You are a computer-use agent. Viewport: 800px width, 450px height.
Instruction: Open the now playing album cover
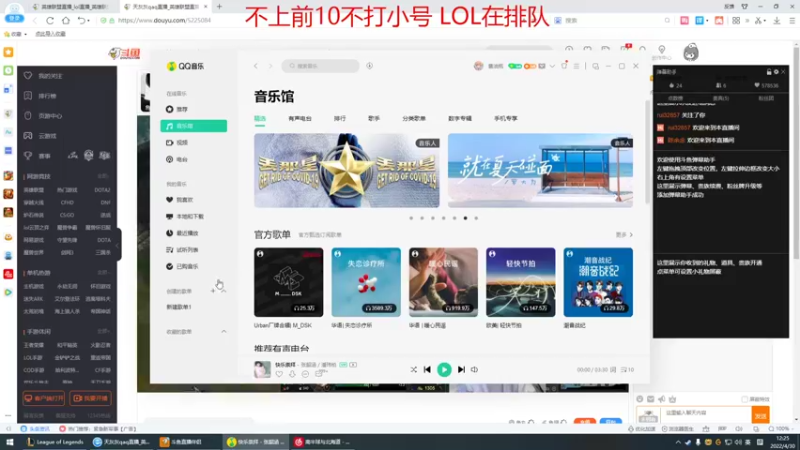[x=262, y=369]
